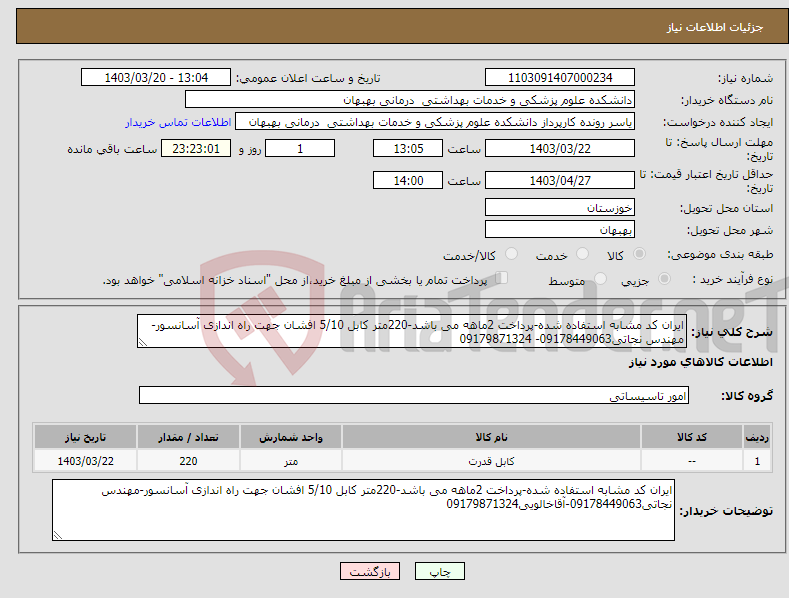Screen dimensions: 789x598
Task: Select the کالا/خدمت radio button
Action: click(x=511, y=254)
